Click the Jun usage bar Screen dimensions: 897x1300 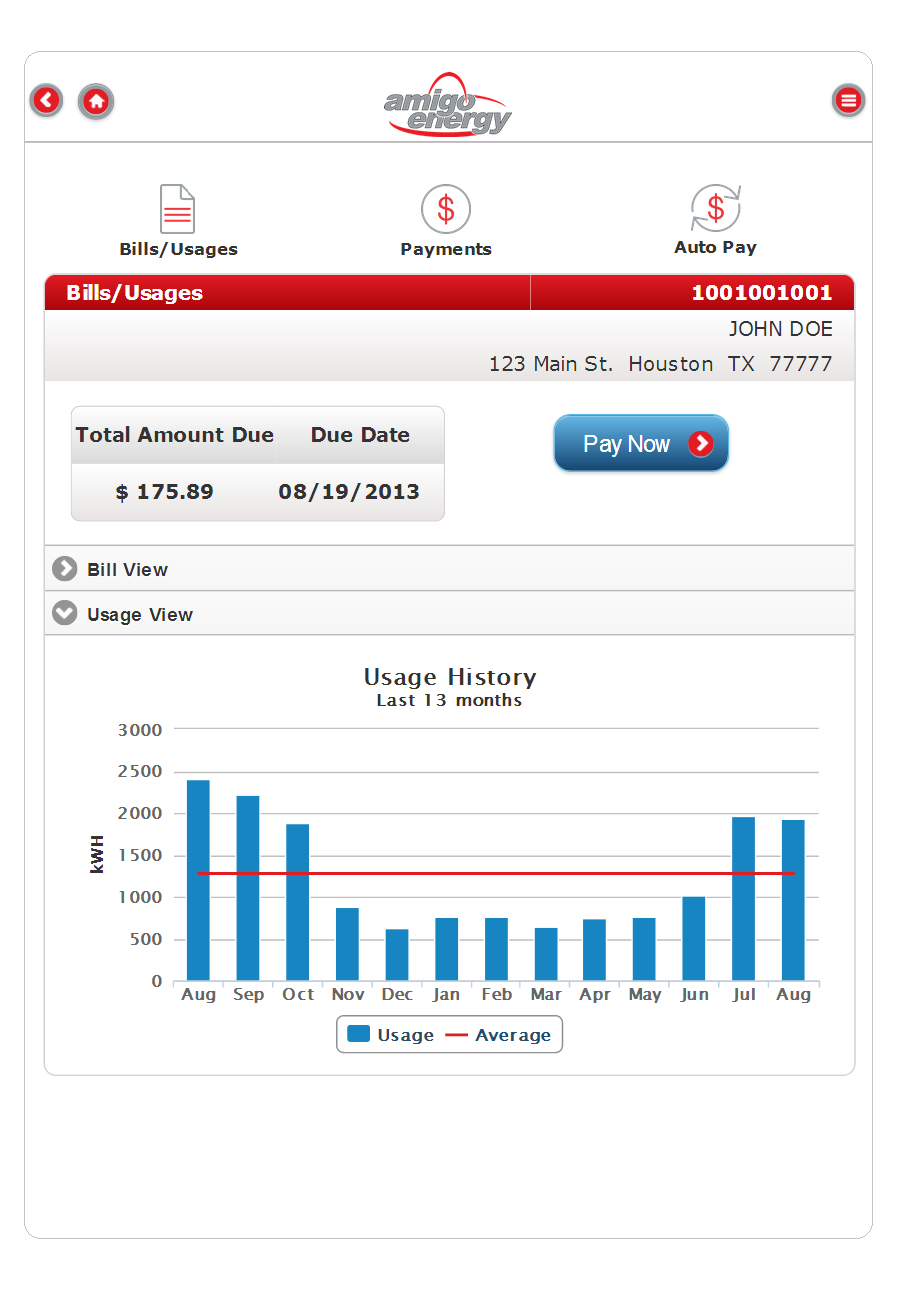tap(694, 939)
